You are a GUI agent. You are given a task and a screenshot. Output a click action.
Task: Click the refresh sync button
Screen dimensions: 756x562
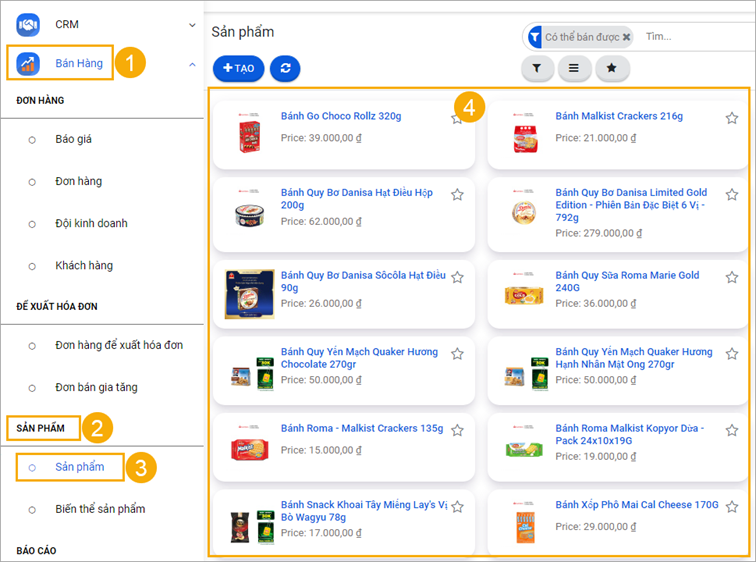click(x=285, y=68)
